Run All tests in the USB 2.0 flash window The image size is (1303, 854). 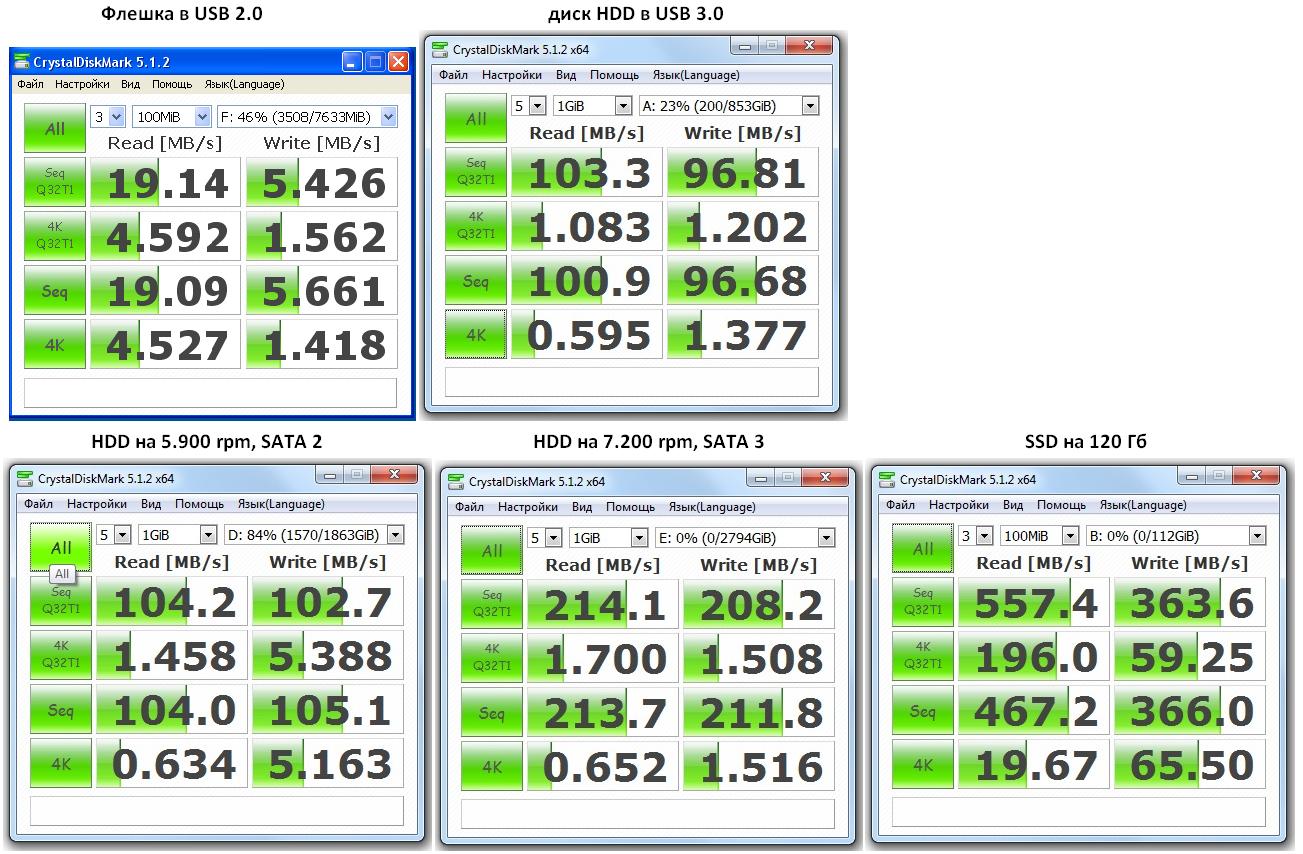[55, 128]
